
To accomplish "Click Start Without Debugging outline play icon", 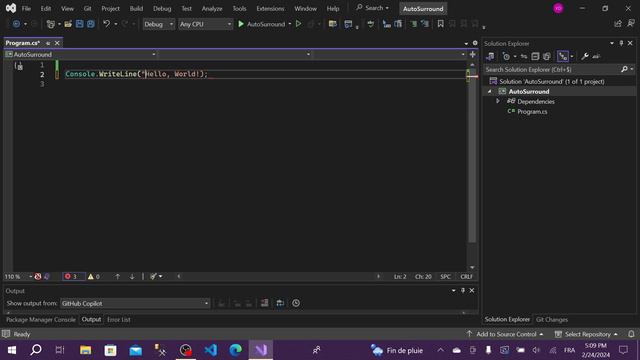I will coord(298,24).
